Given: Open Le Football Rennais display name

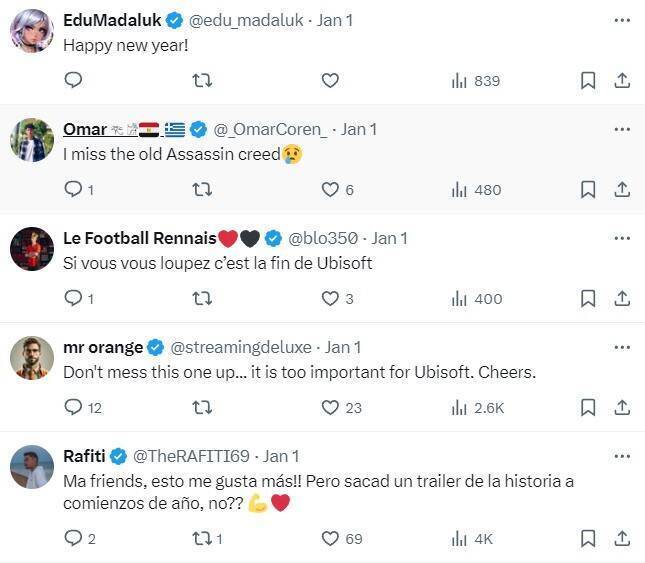Looking at the screenshot, I should (139, 238).
